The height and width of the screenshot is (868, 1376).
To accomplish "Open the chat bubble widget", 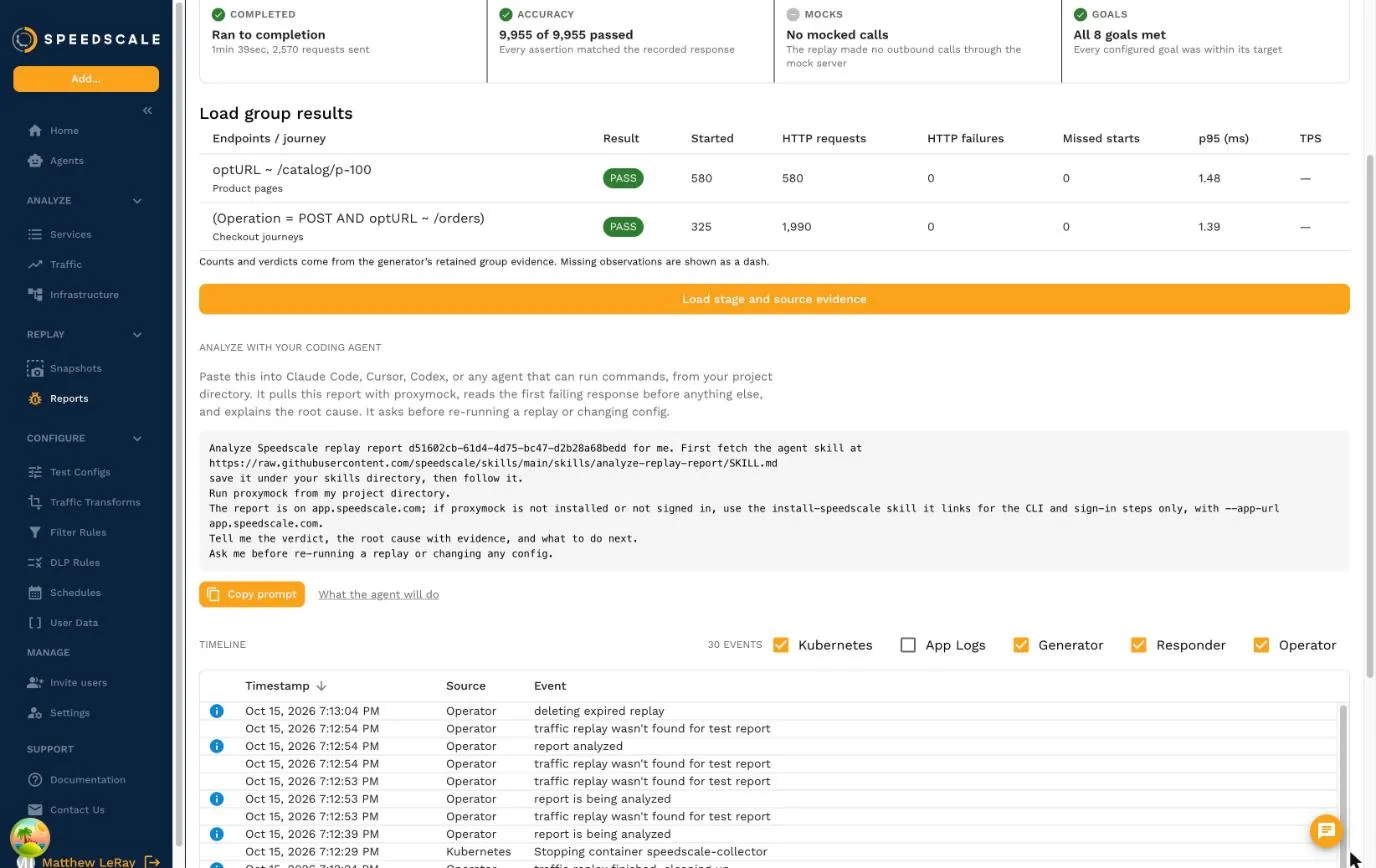I will click(x=1327, y=831).
